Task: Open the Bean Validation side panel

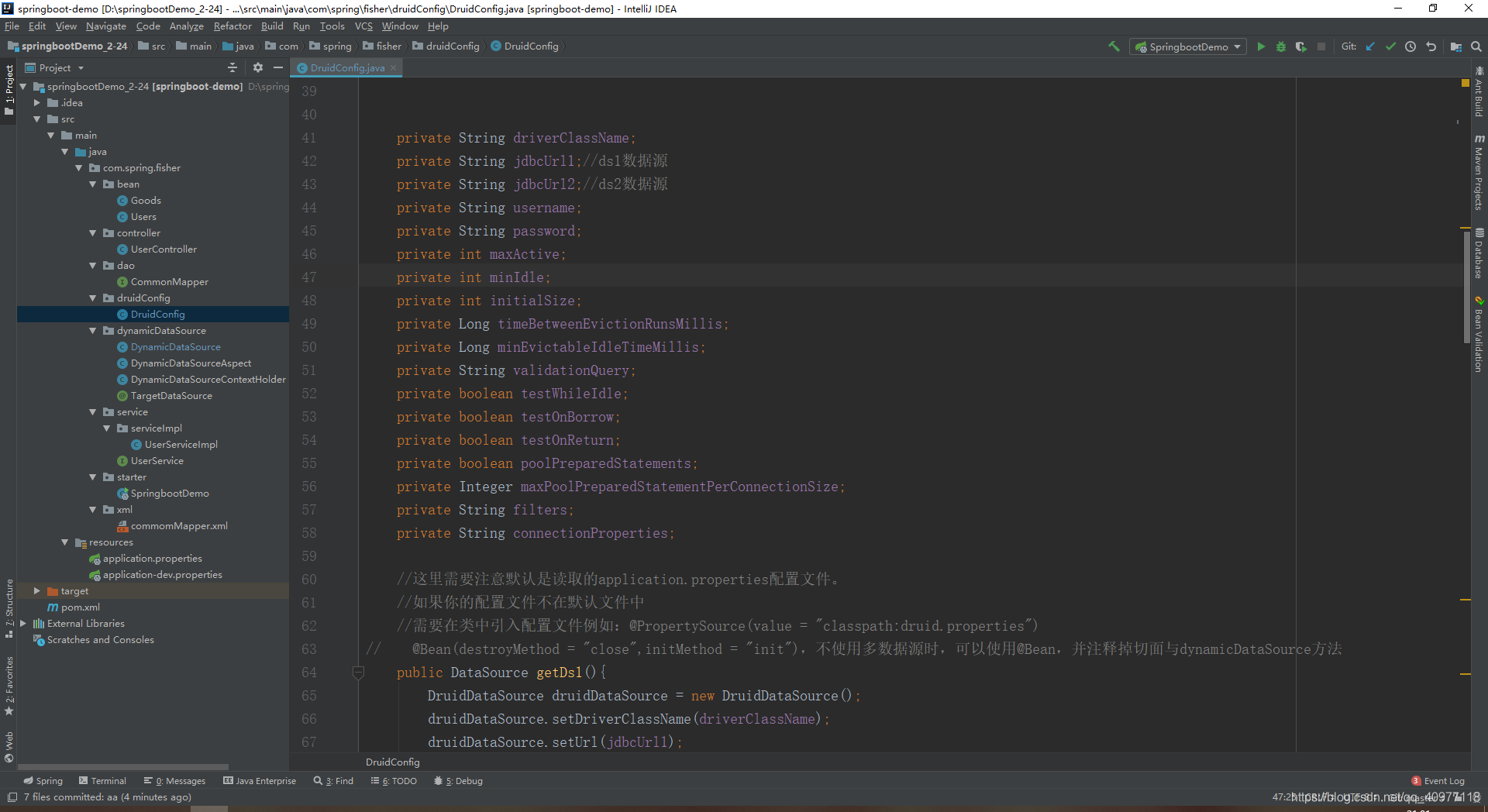Action: click(x=1479, y=334)
